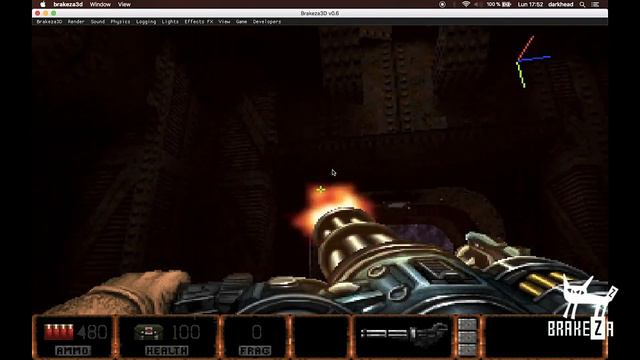Viewport: 640px width, 360px height.
Task: Open the Developers menu
Action: [x=267, y=22]
